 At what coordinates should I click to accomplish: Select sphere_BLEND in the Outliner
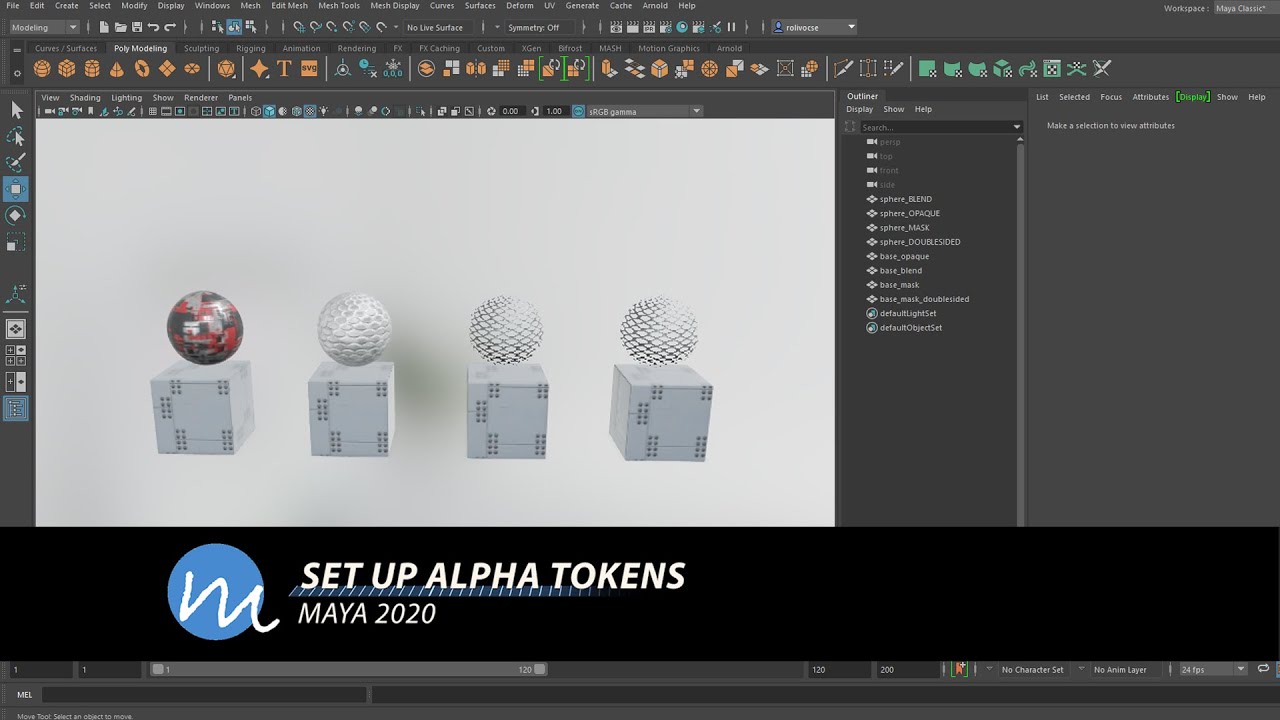click(x=905, y=199)
